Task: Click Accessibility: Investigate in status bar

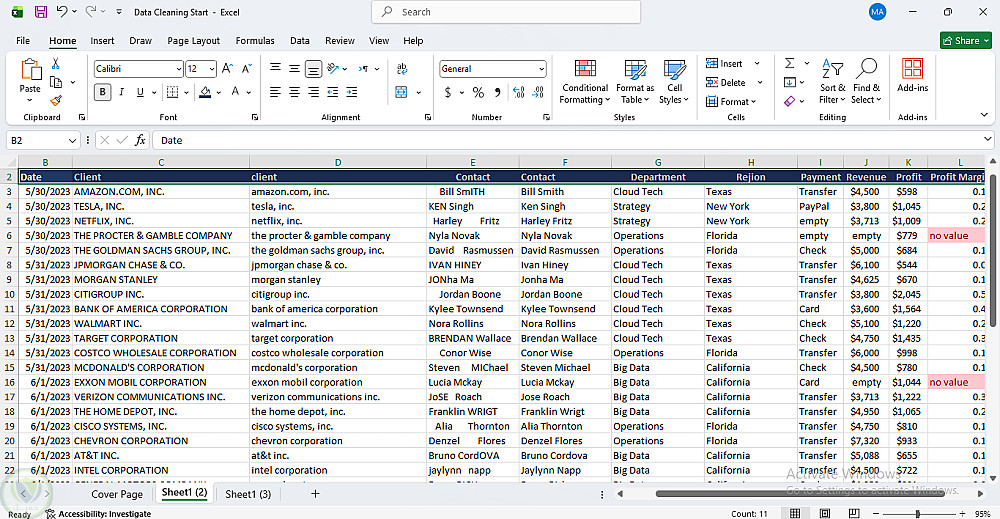Action: tap(99, 514)
